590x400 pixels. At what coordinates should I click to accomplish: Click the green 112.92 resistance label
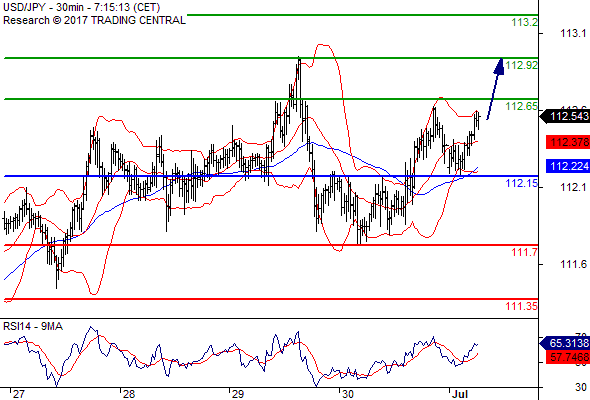[522, 65]
